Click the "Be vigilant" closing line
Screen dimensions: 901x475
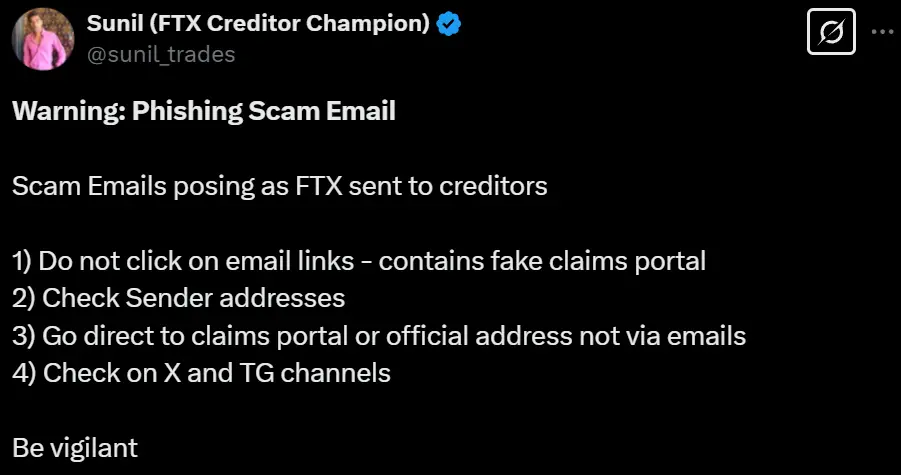coord(74,447)
